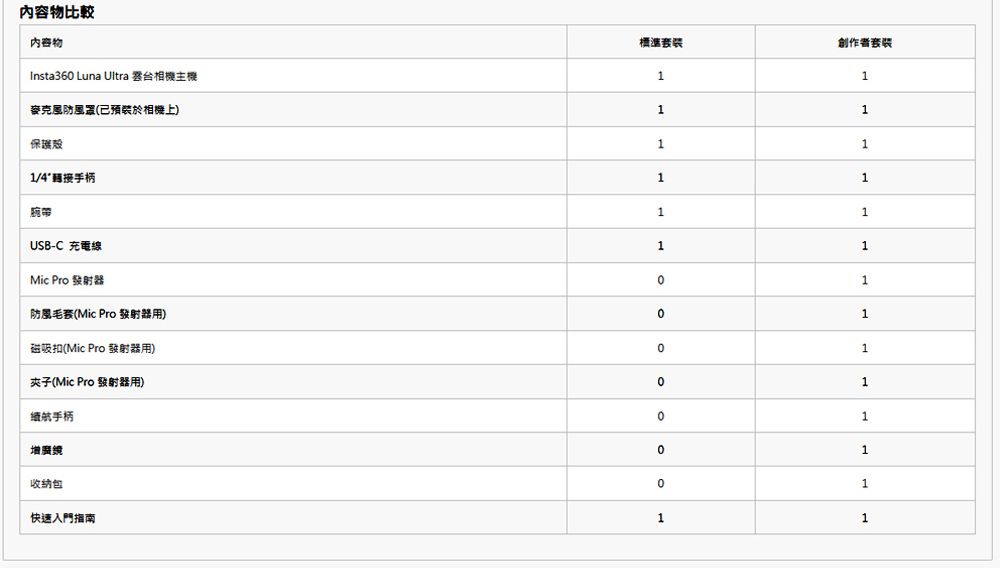Click the 快速入門指南 row label
This screenshot has height=575, width=1000.
pos(62,518)
